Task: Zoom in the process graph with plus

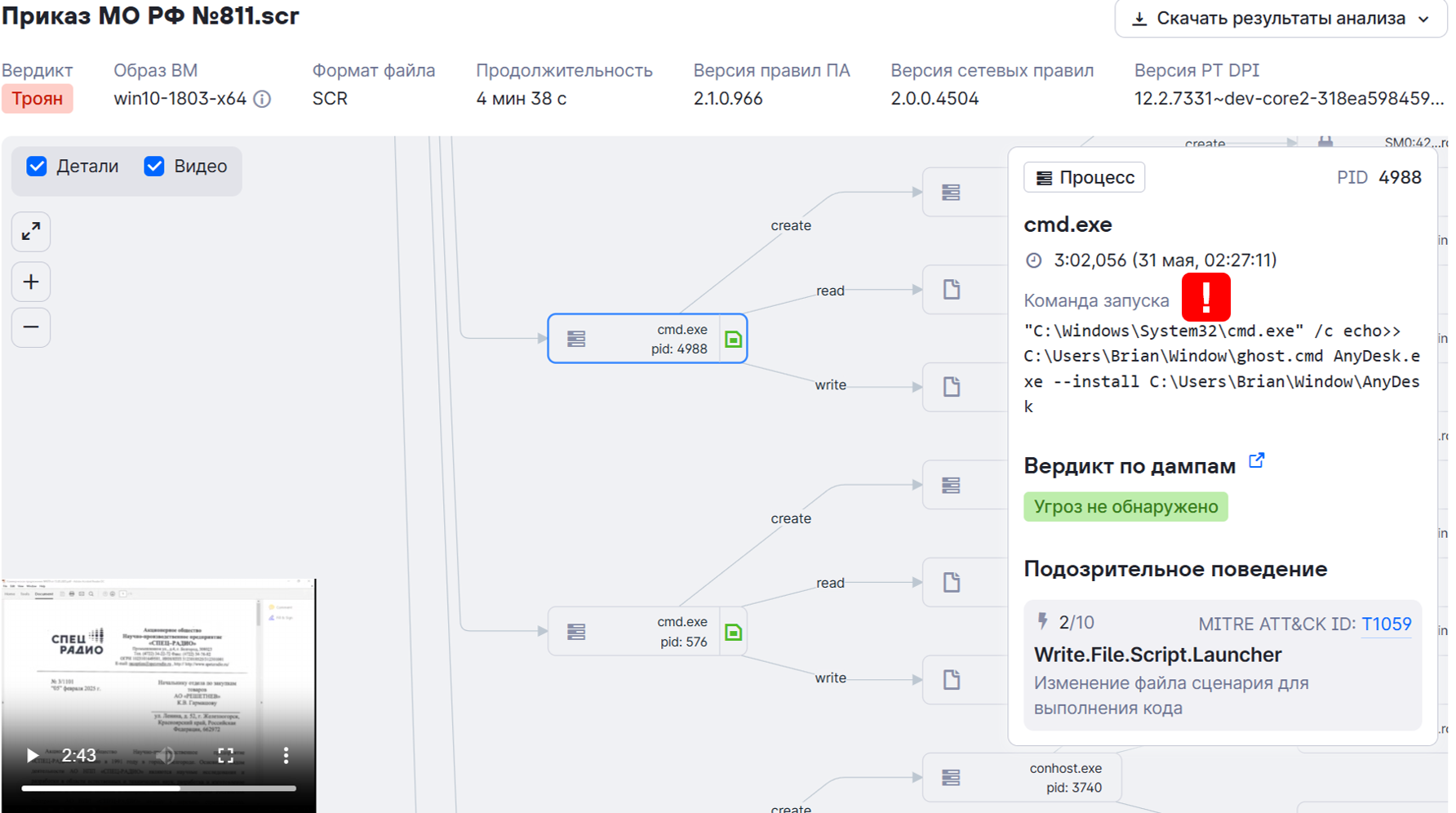Action: click(31, 282)
